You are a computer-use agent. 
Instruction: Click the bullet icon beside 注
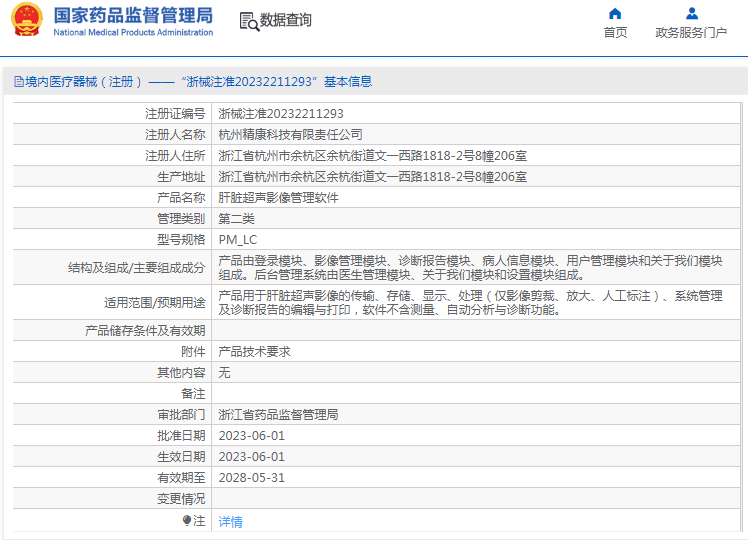187,520
